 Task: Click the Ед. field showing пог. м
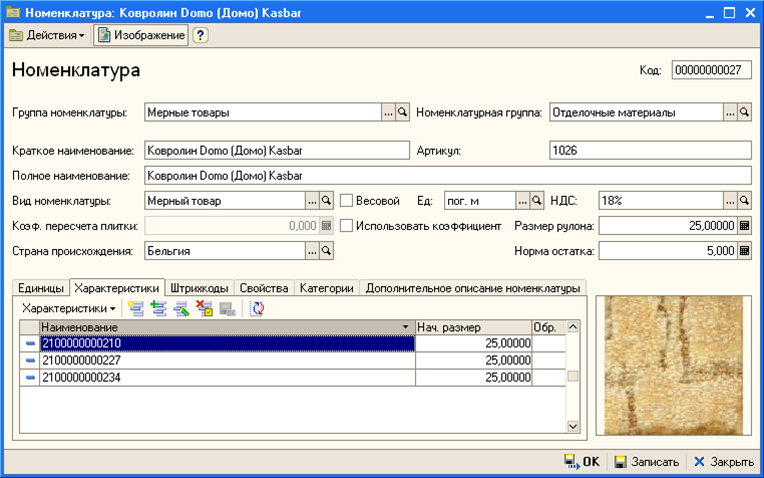[480, 201]
